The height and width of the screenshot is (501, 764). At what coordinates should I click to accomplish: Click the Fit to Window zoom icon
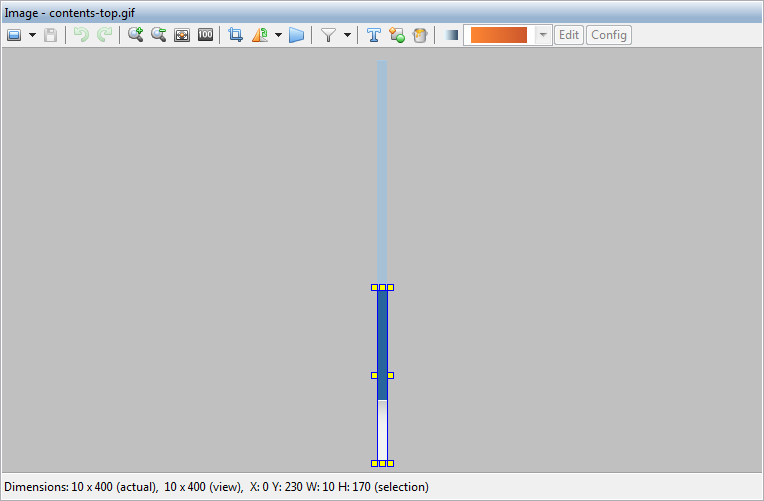click(182, 35)
